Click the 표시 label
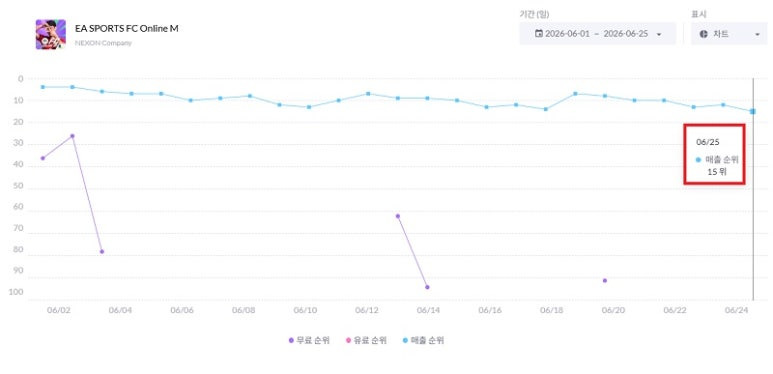Screen dimensions: 773x374 698,14
